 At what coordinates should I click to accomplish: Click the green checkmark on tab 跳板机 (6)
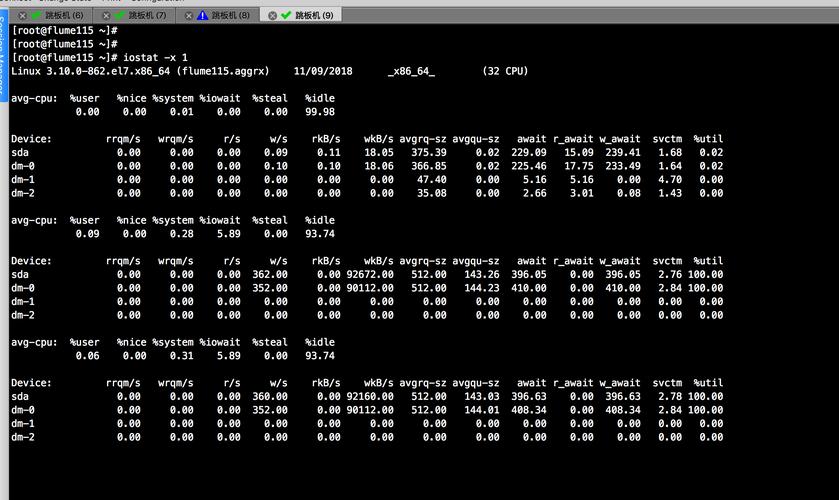[x=37, y=15]
